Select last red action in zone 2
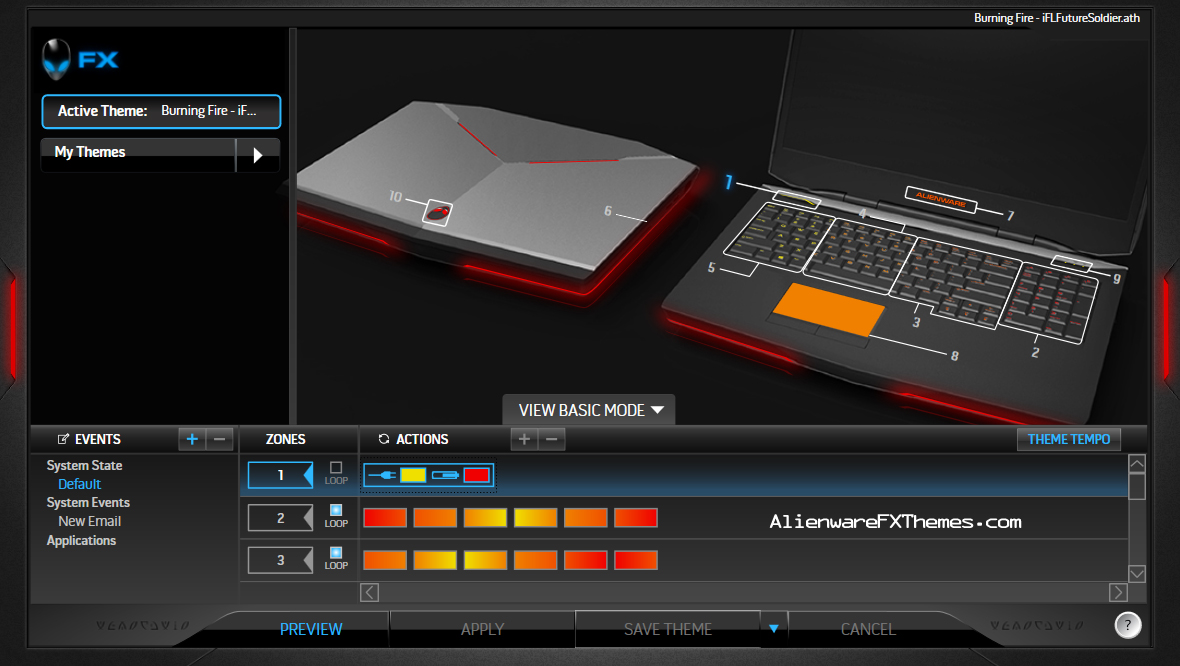This screenshot has height=666, width=1180. [x=636, y=518]
